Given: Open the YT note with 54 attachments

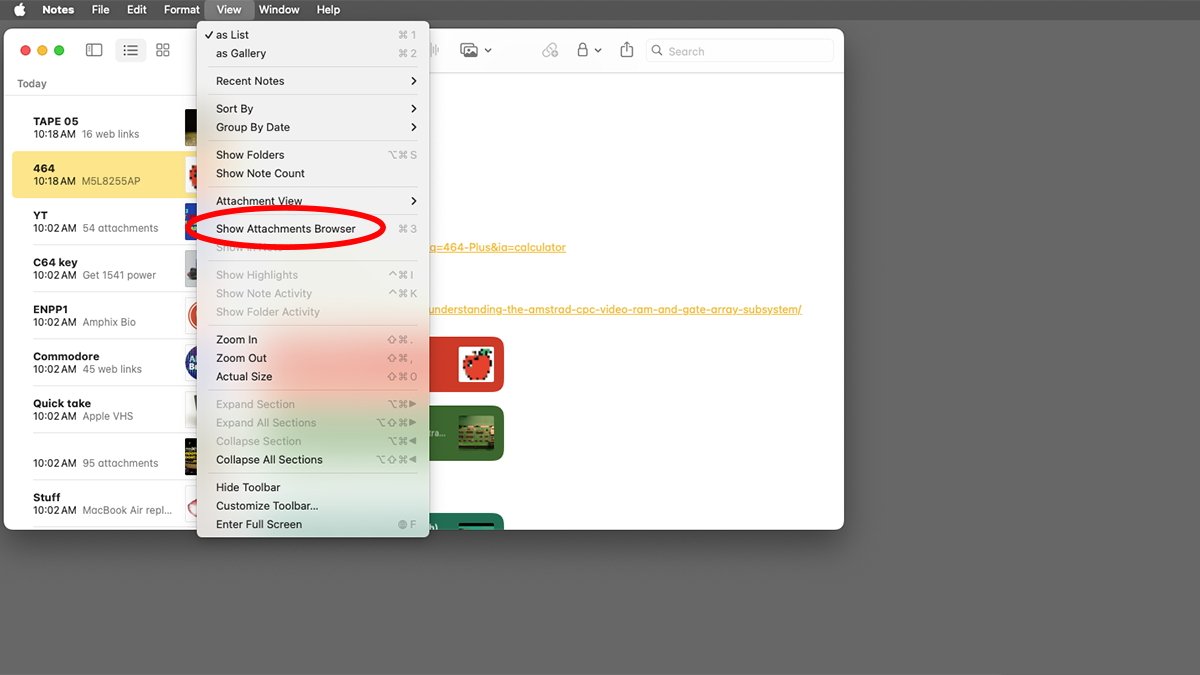Looking at the screenshot, I should (104, 221).
